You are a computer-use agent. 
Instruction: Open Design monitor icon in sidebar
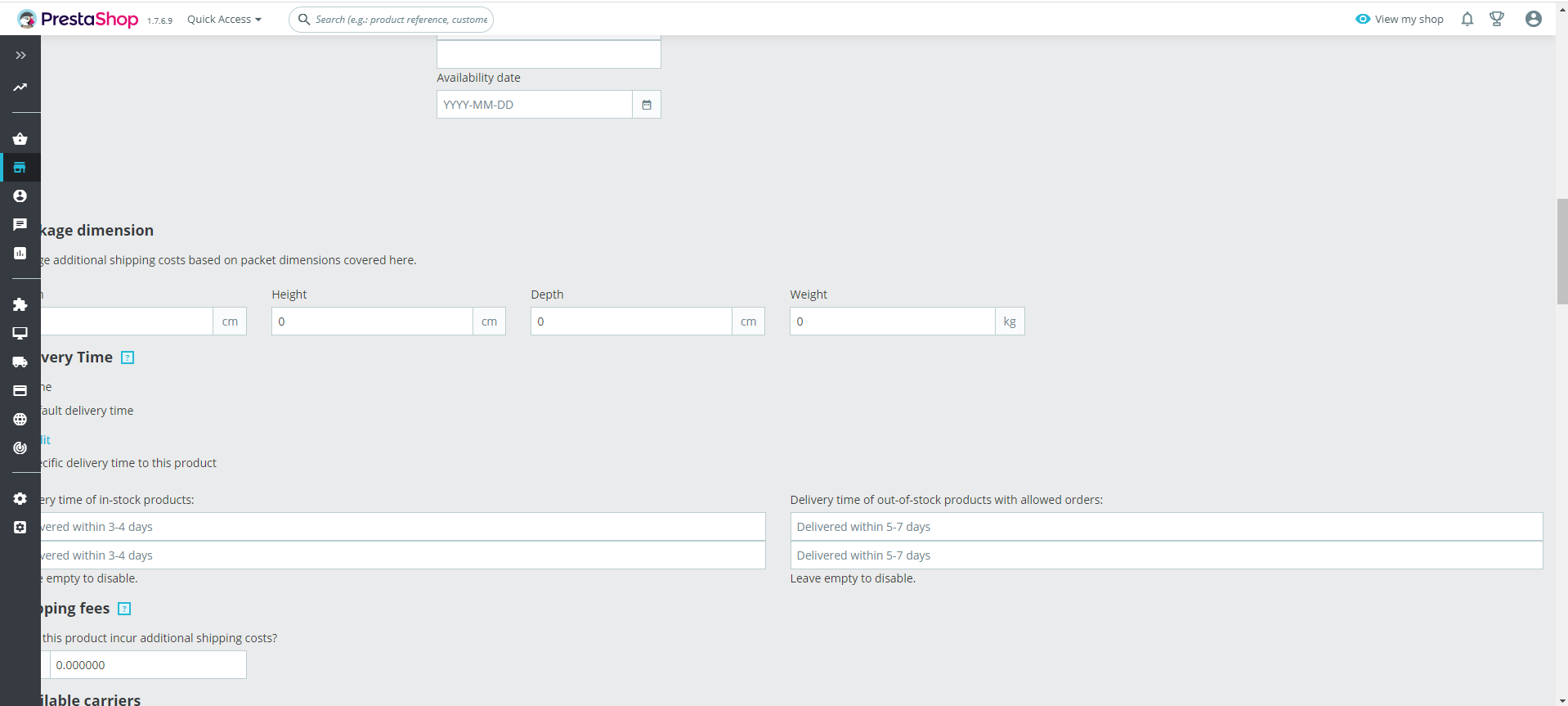tap(20, 333)
